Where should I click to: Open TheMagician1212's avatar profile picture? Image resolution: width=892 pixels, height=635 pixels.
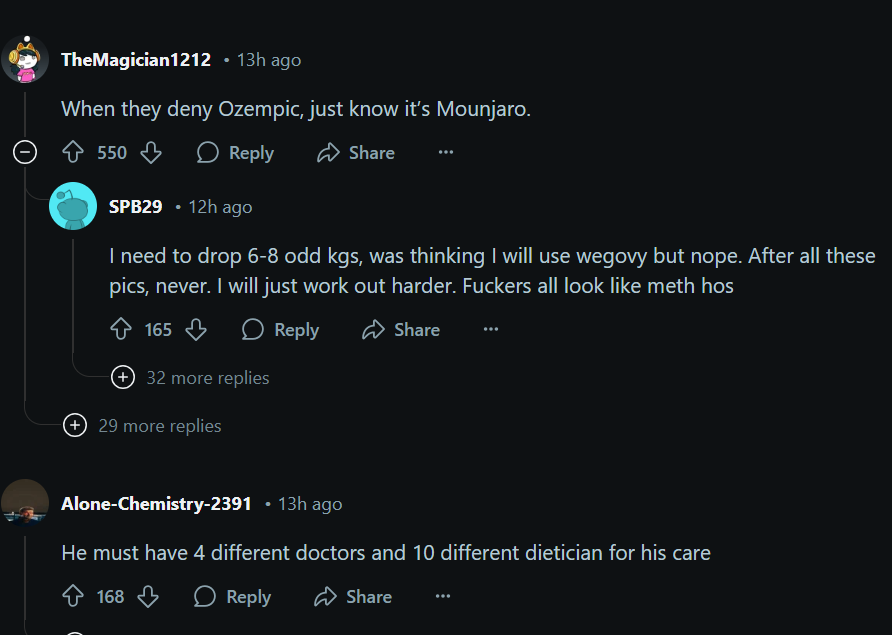click(x=25, y=61)
